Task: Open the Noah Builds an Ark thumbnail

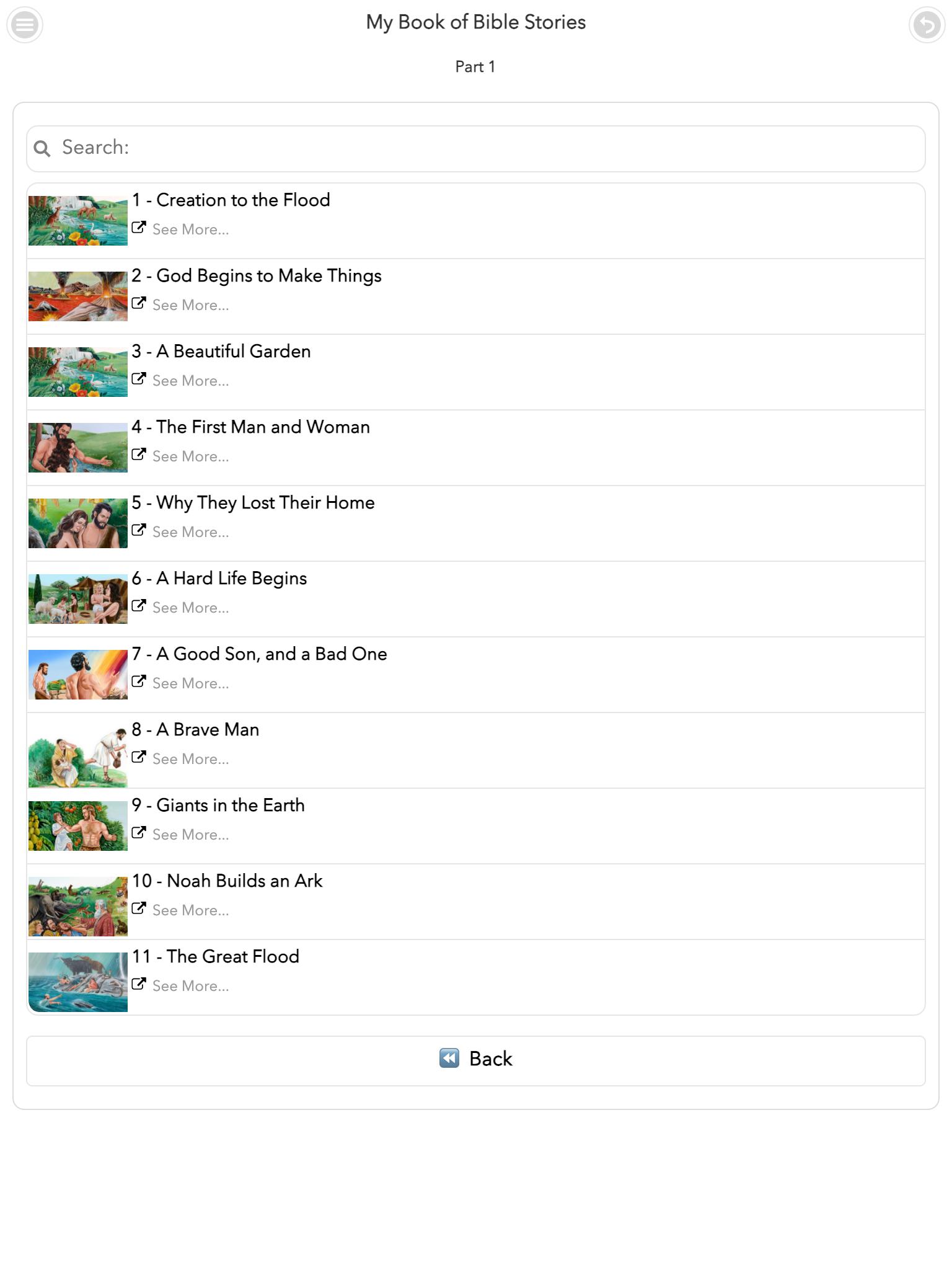Action: 78,905
